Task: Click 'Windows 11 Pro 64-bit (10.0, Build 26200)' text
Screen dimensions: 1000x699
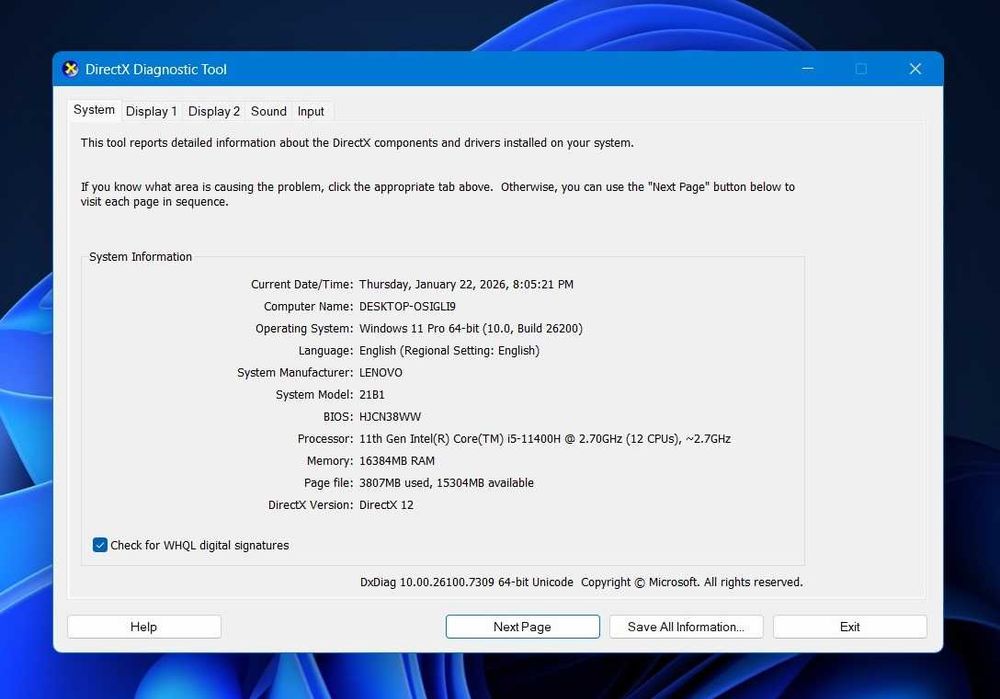Action: (x=471, y=328)
